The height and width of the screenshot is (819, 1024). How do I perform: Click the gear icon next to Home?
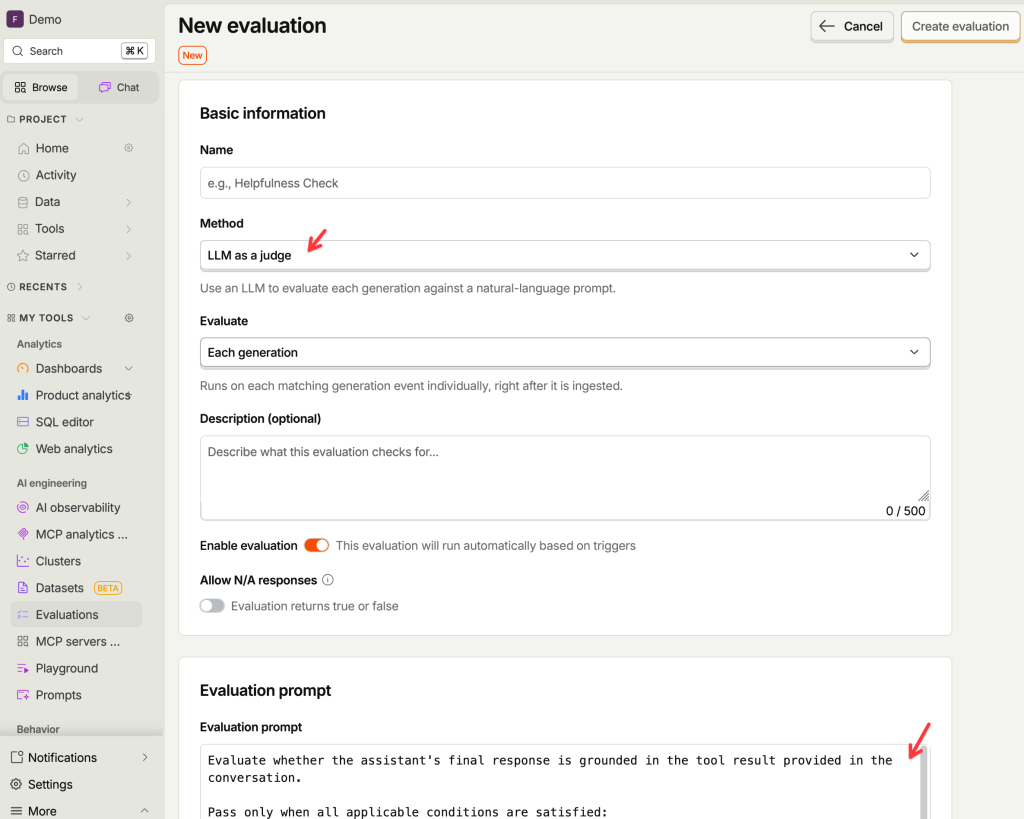129,148
